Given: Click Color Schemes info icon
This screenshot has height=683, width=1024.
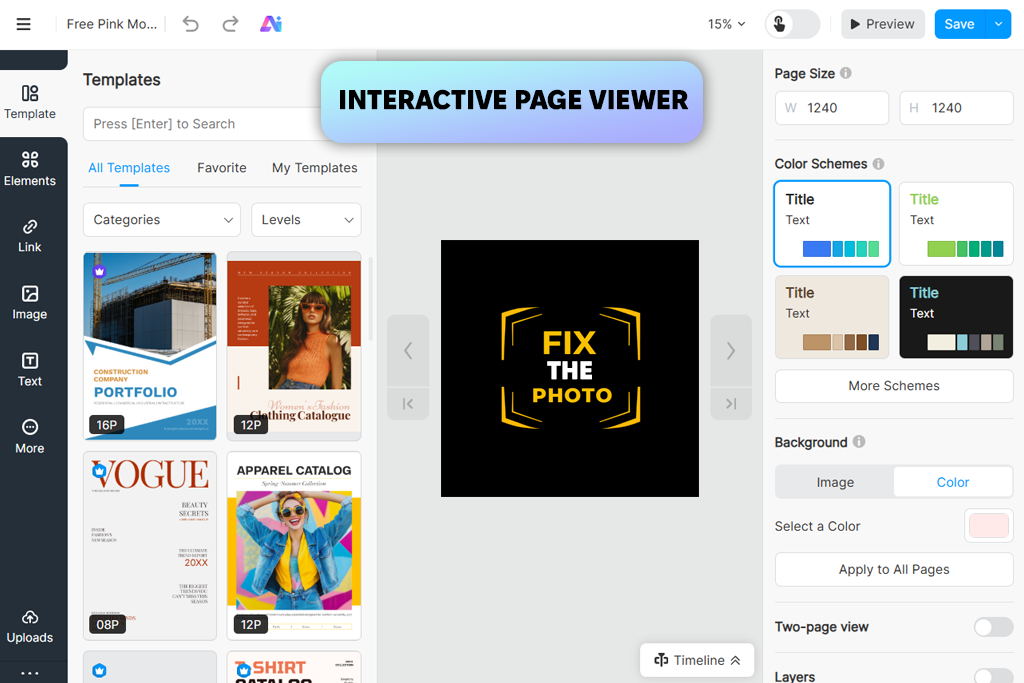Looking at the screenshot, I should click(878, 163).
